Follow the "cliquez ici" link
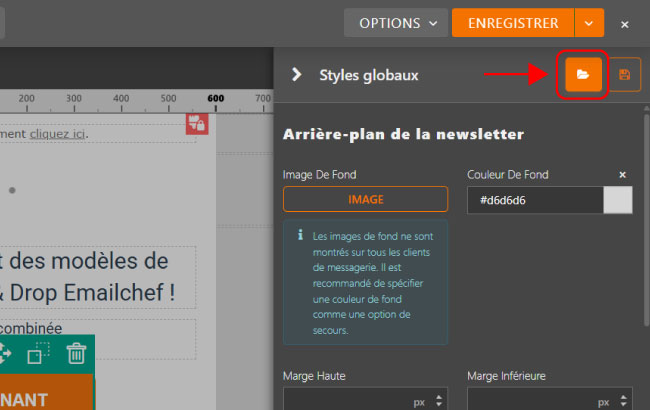 (57, 133)
